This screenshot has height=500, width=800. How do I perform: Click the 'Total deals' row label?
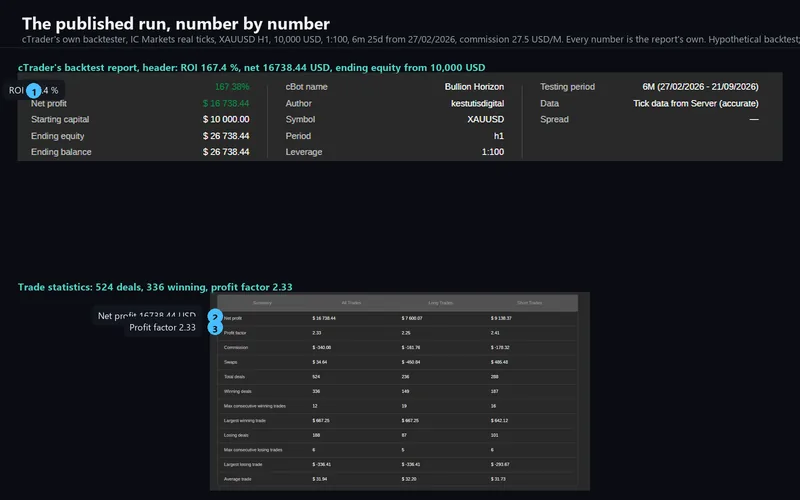(x=234, y=377)
